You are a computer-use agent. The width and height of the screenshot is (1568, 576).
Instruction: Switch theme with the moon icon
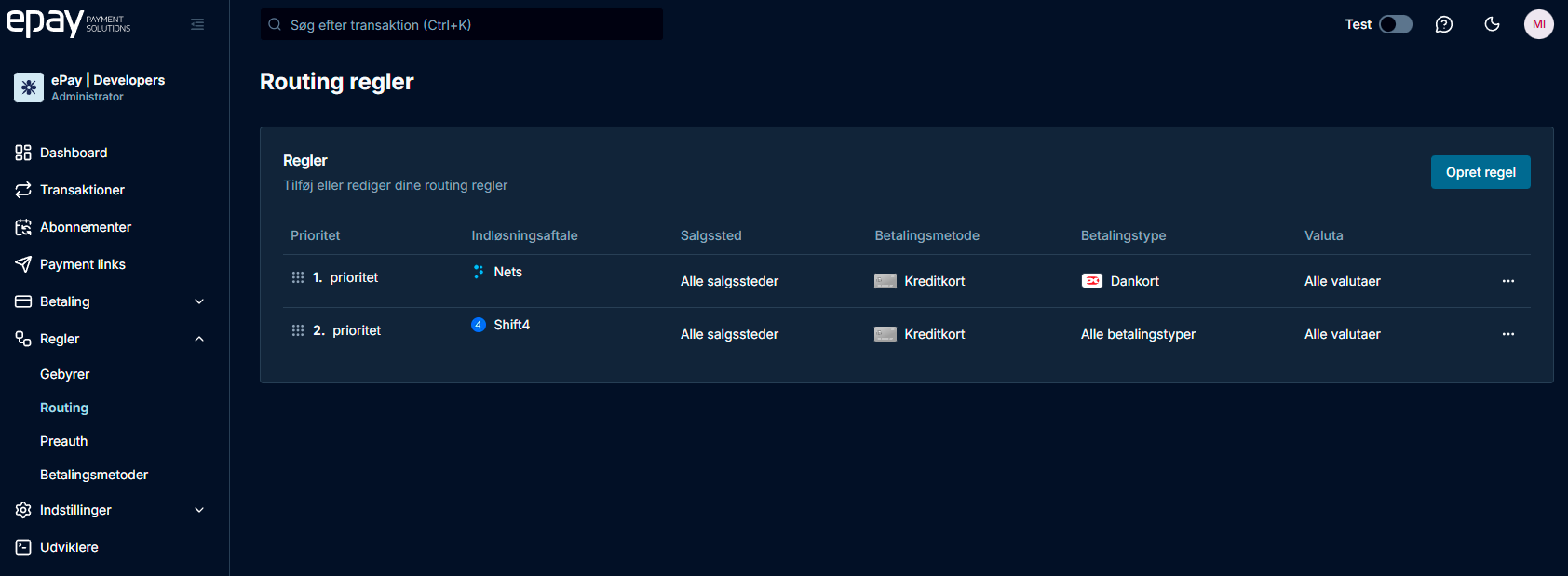click(1492, 24)
